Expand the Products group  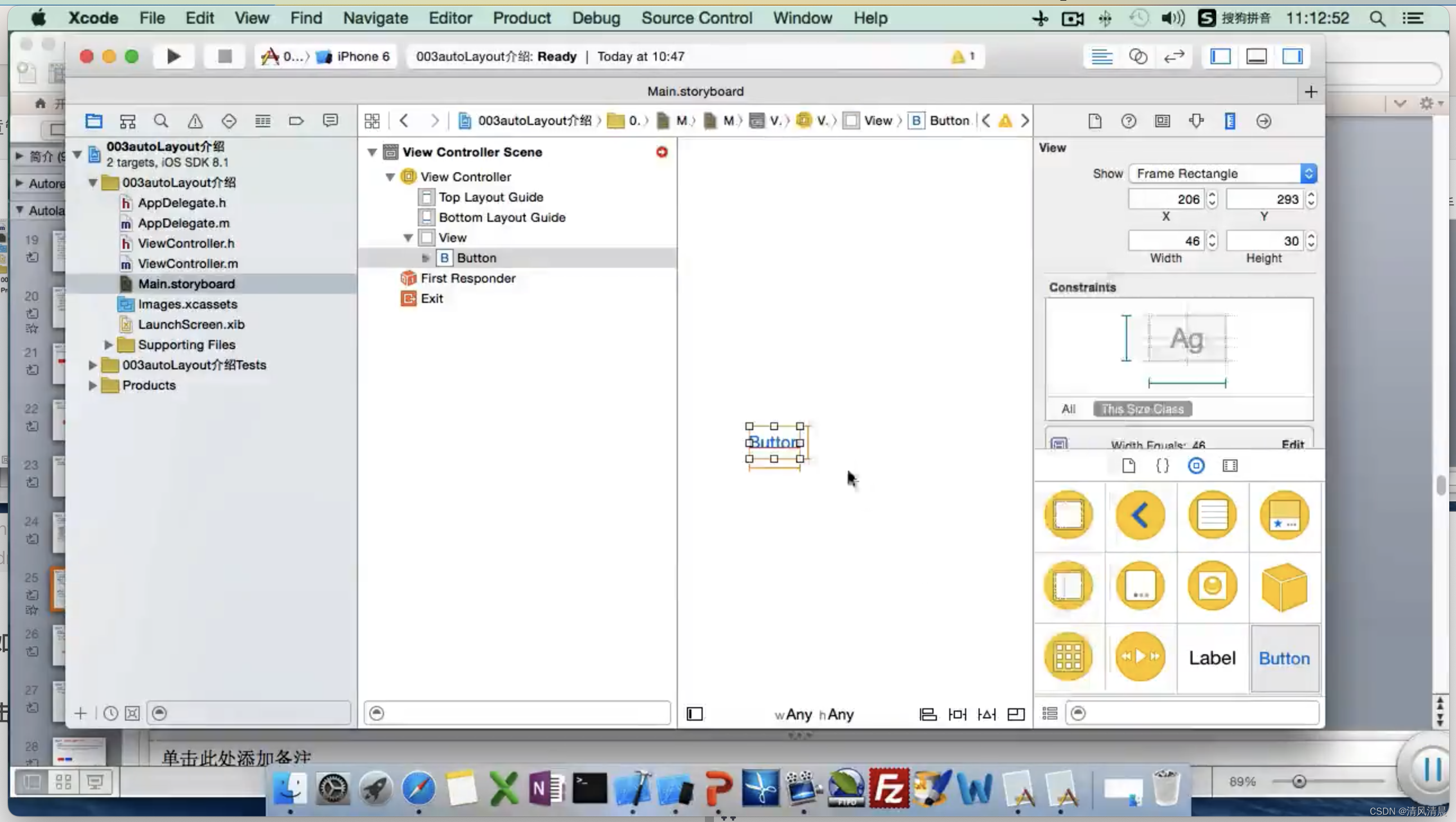tap(93, 386)
